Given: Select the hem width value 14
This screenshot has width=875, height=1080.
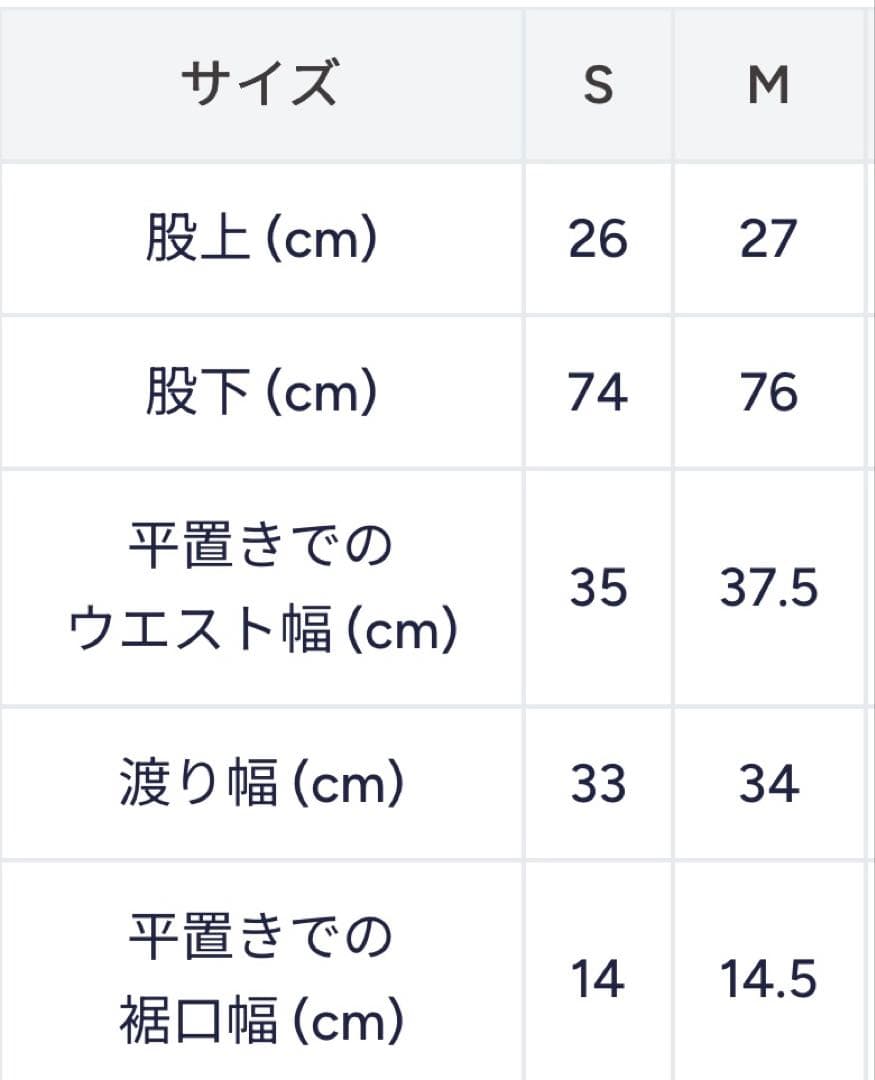Looking at the screenshot, I should click(x=598, y=978).
